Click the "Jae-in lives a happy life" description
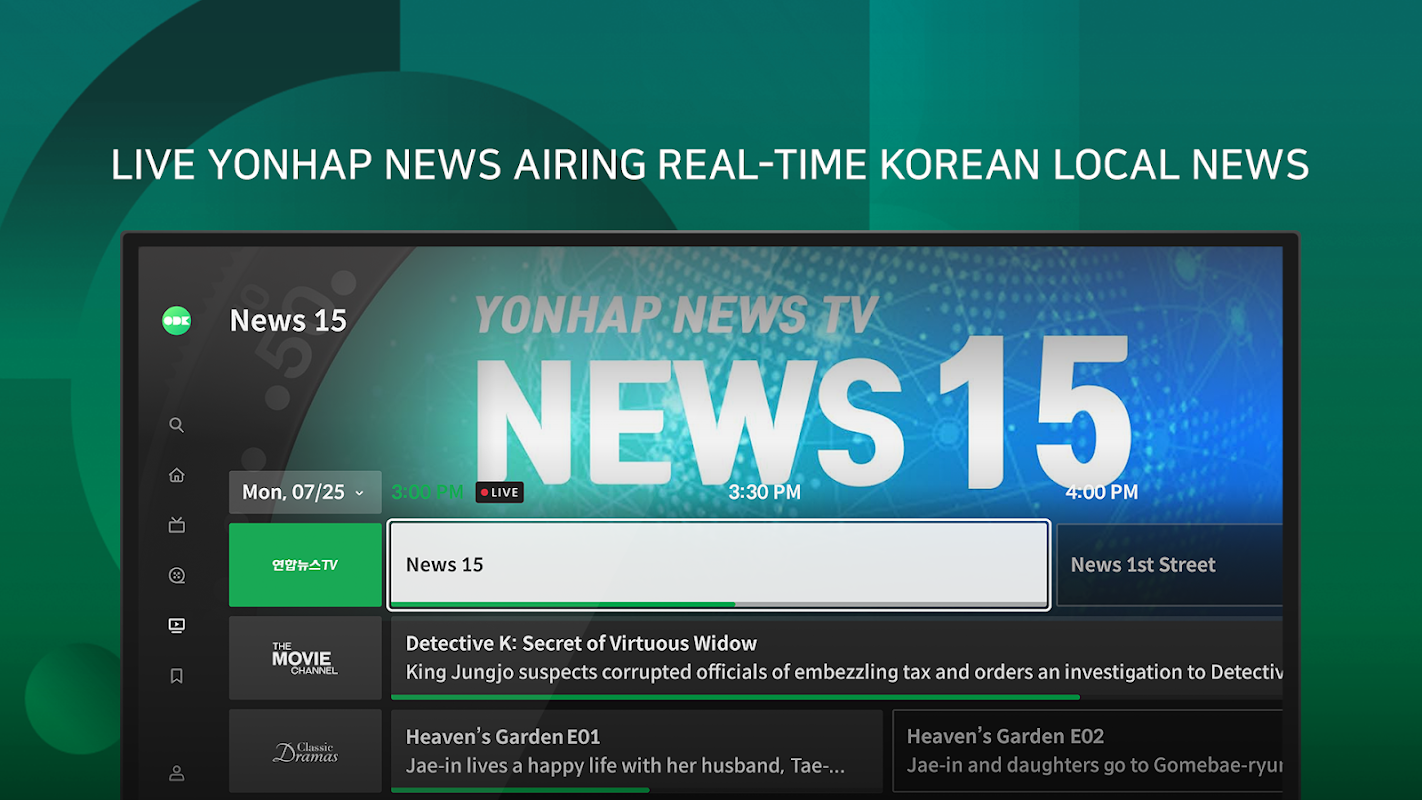Viewport: 1422px width, 800px height. (x=626, y=766)
